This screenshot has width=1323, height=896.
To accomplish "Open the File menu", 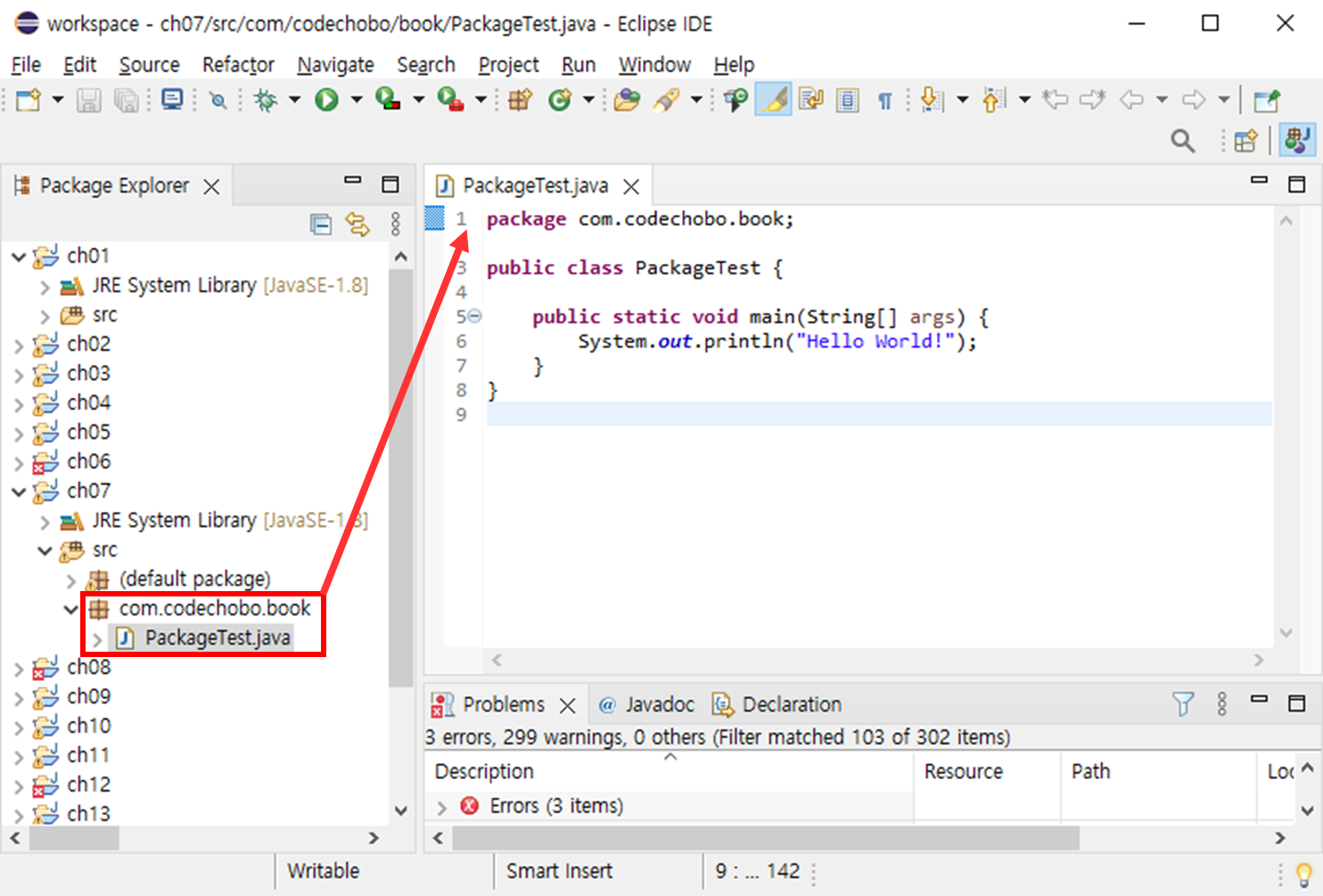I will point(26,64).
